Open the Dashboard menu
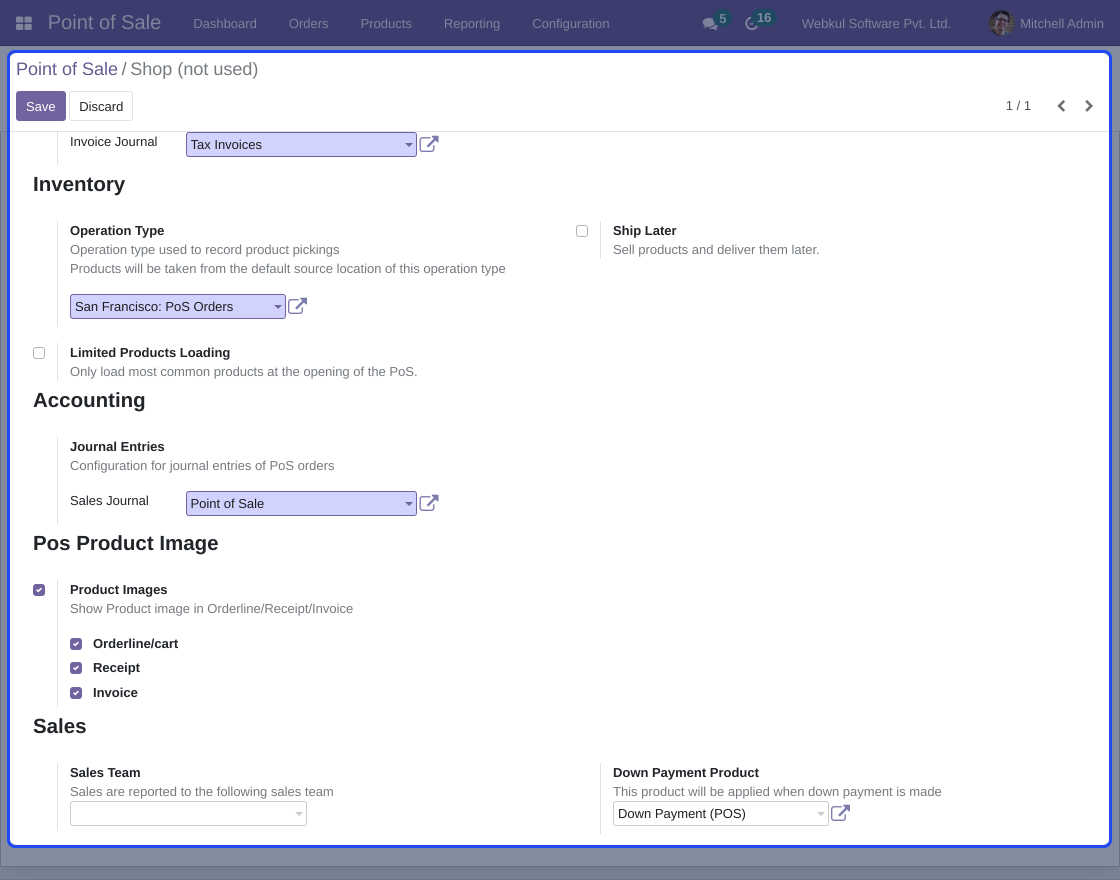This screenshot has width=1120, height=880. pos(225,24)
